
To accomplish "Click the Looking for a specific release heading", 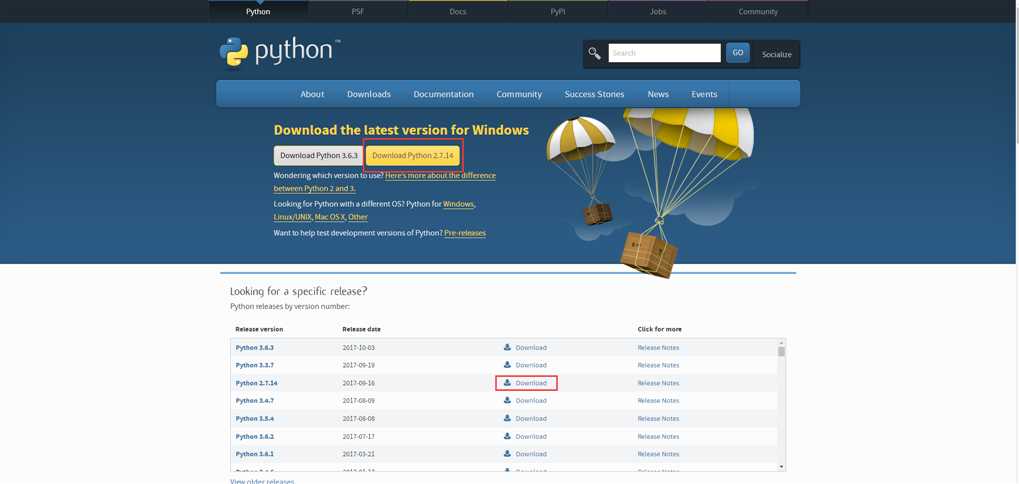I will (298, 292).
